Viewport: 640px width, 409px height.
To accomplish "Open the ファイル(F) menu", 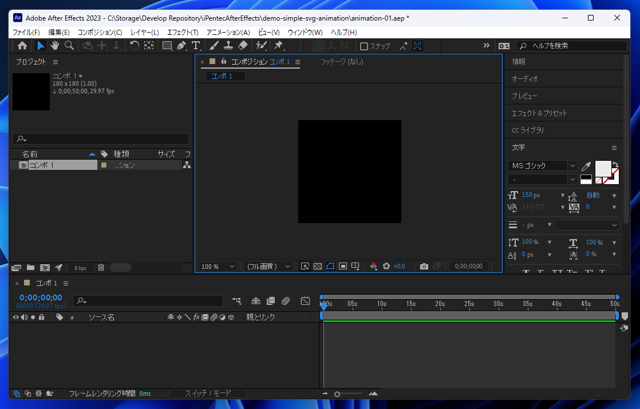I will coord(26,32).
